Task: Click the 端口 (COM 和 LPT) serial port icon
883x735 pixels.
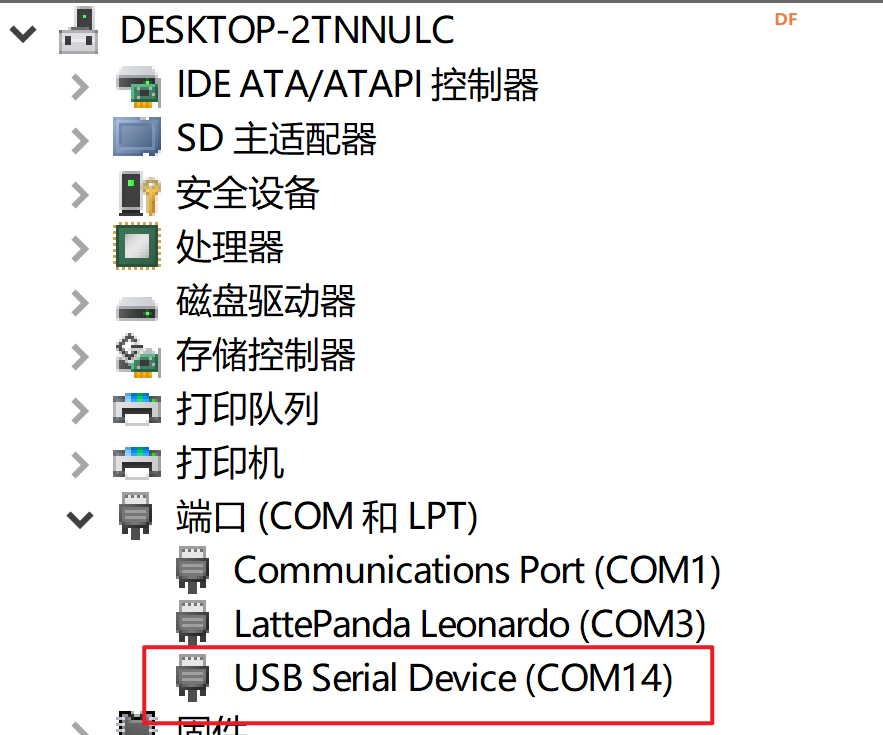Action: [136, 516]
